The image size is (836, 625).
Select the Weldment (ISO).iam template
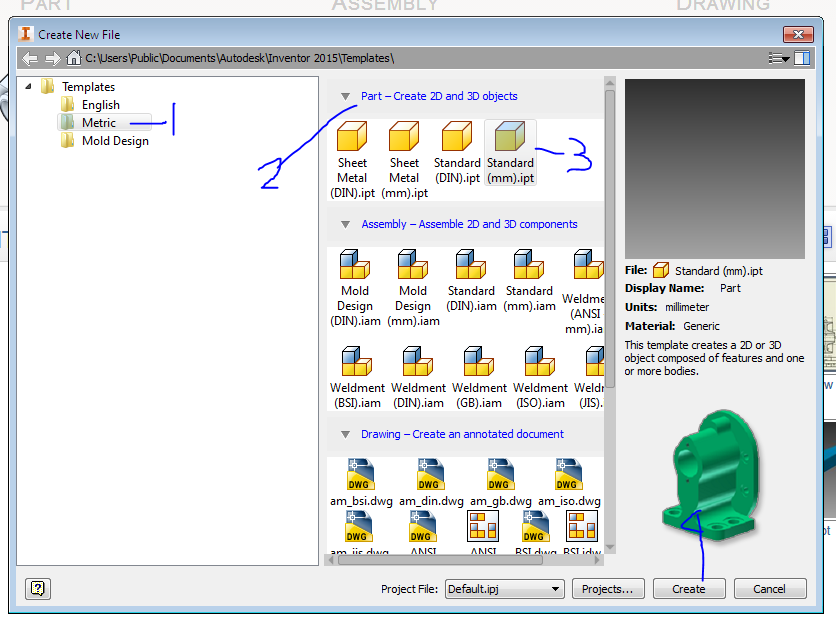(x=540, y=360)
